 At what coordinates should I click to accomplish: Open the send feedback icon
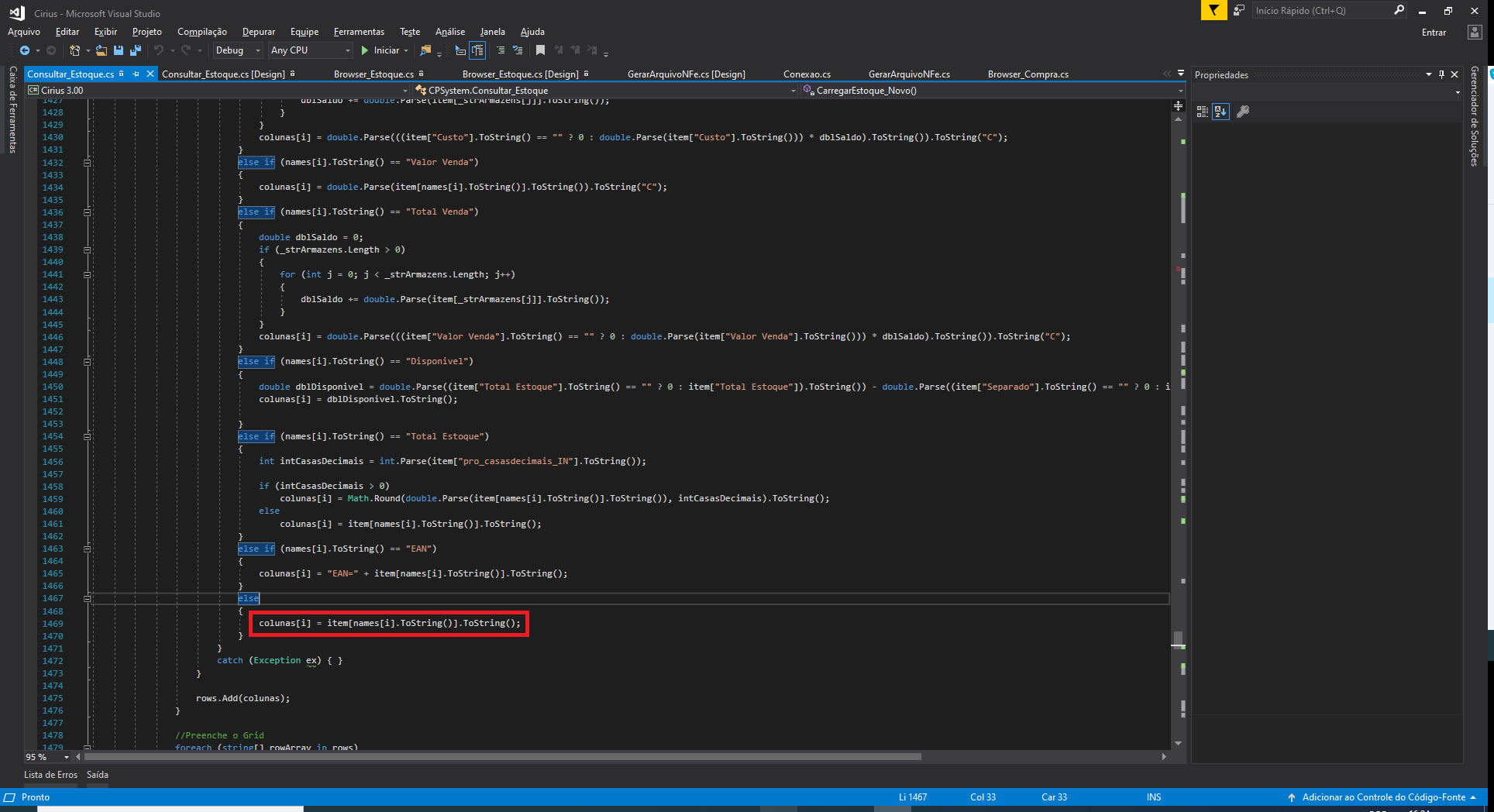[x=1239, y=10]
